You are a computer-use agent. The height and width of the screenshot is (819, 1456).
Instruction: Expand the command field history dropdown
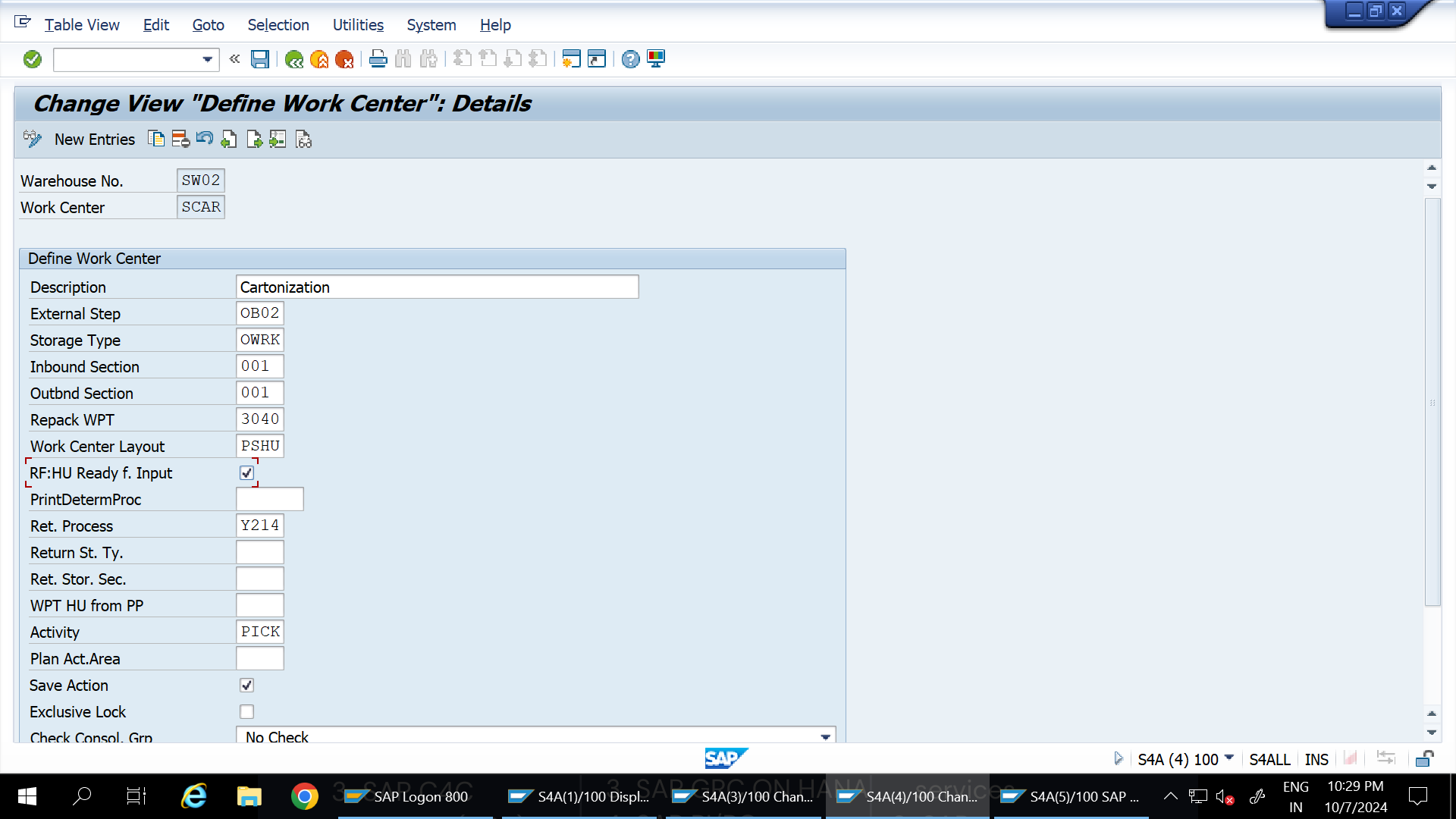click(x=206, y=59)
